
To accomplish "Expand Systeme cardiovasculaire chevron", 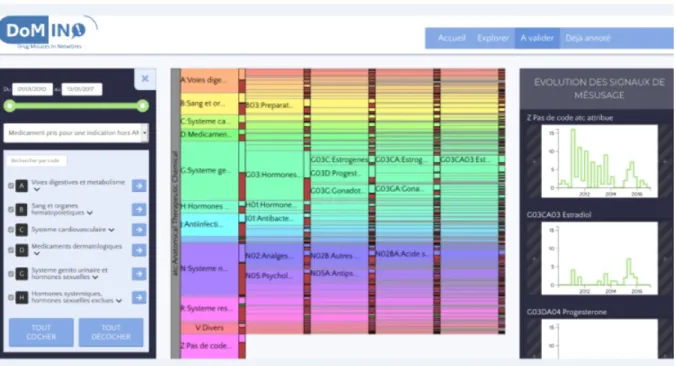I will (112, 230).
